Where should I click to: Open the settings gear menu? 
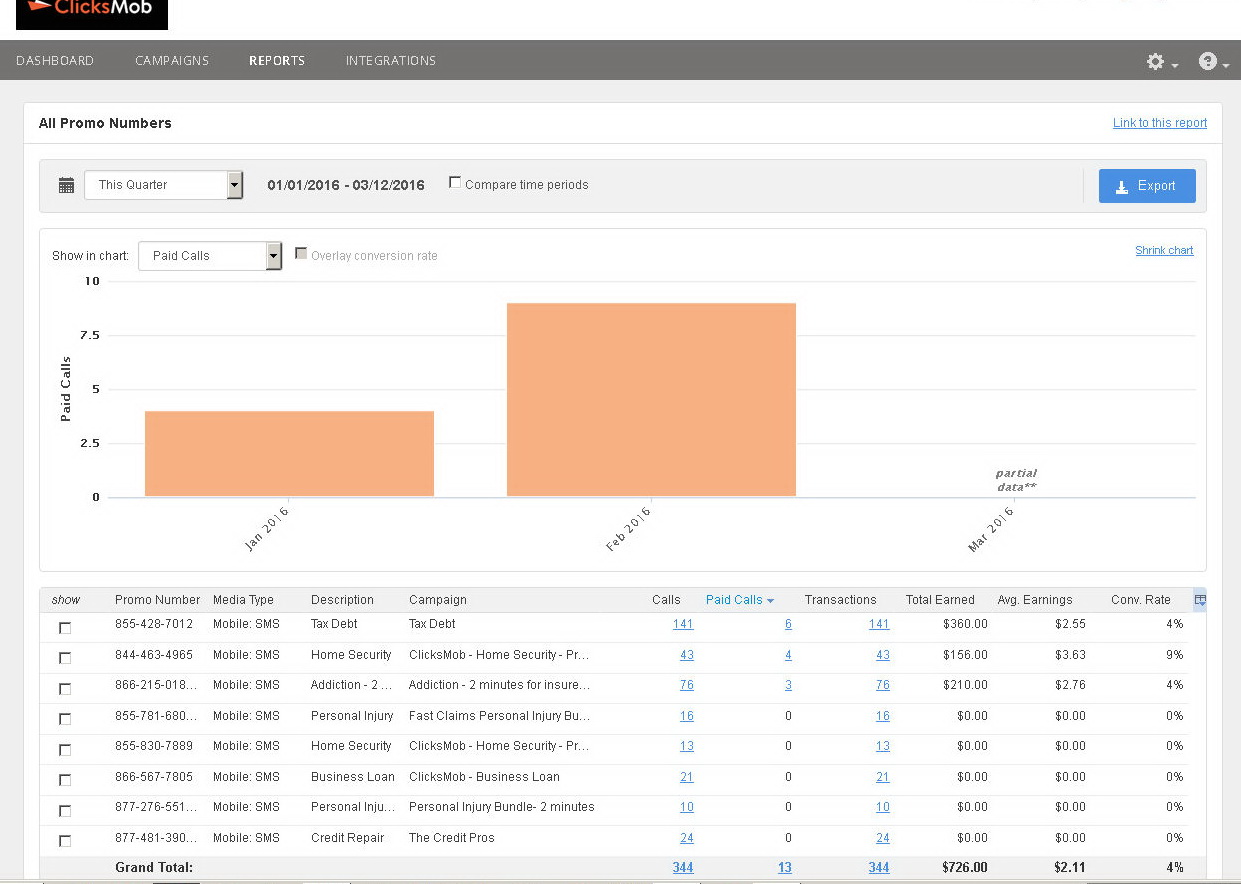1156,62
